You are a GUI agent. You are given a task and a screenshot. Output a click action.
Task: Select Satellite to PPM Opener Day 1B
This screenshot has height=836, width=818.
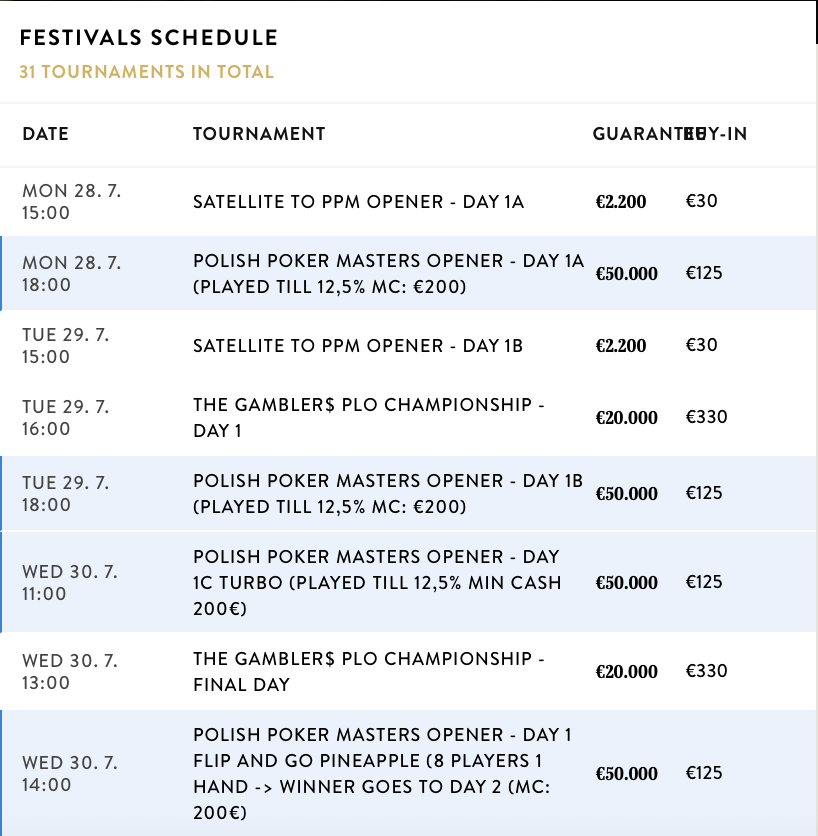tap(358, 346)
